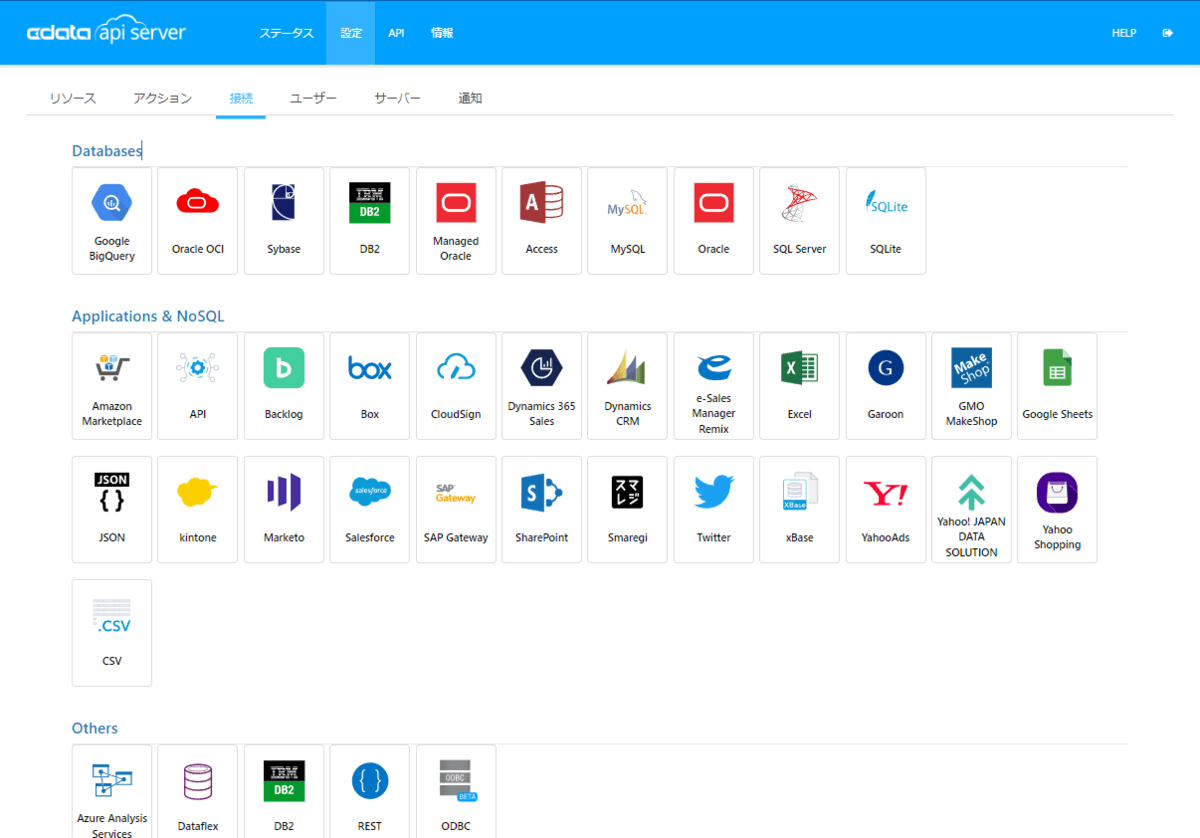1200x838 pixels.
Task: Select the Oracle database connector
Action: (714, 221)
